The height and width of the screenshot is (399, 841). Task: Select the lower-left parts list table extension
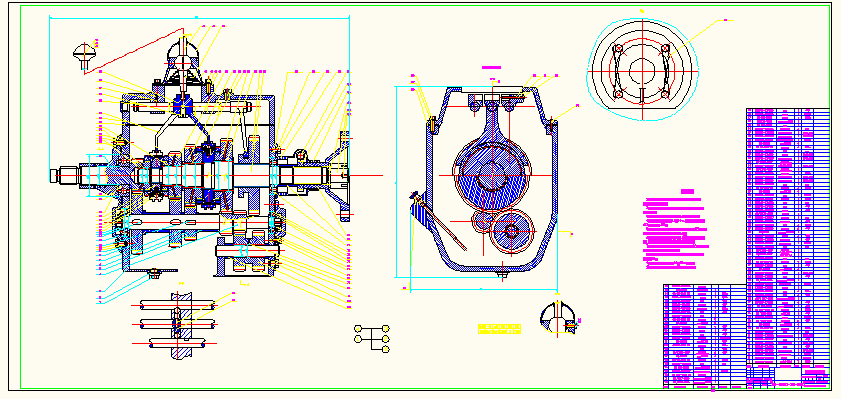[705, 336]
